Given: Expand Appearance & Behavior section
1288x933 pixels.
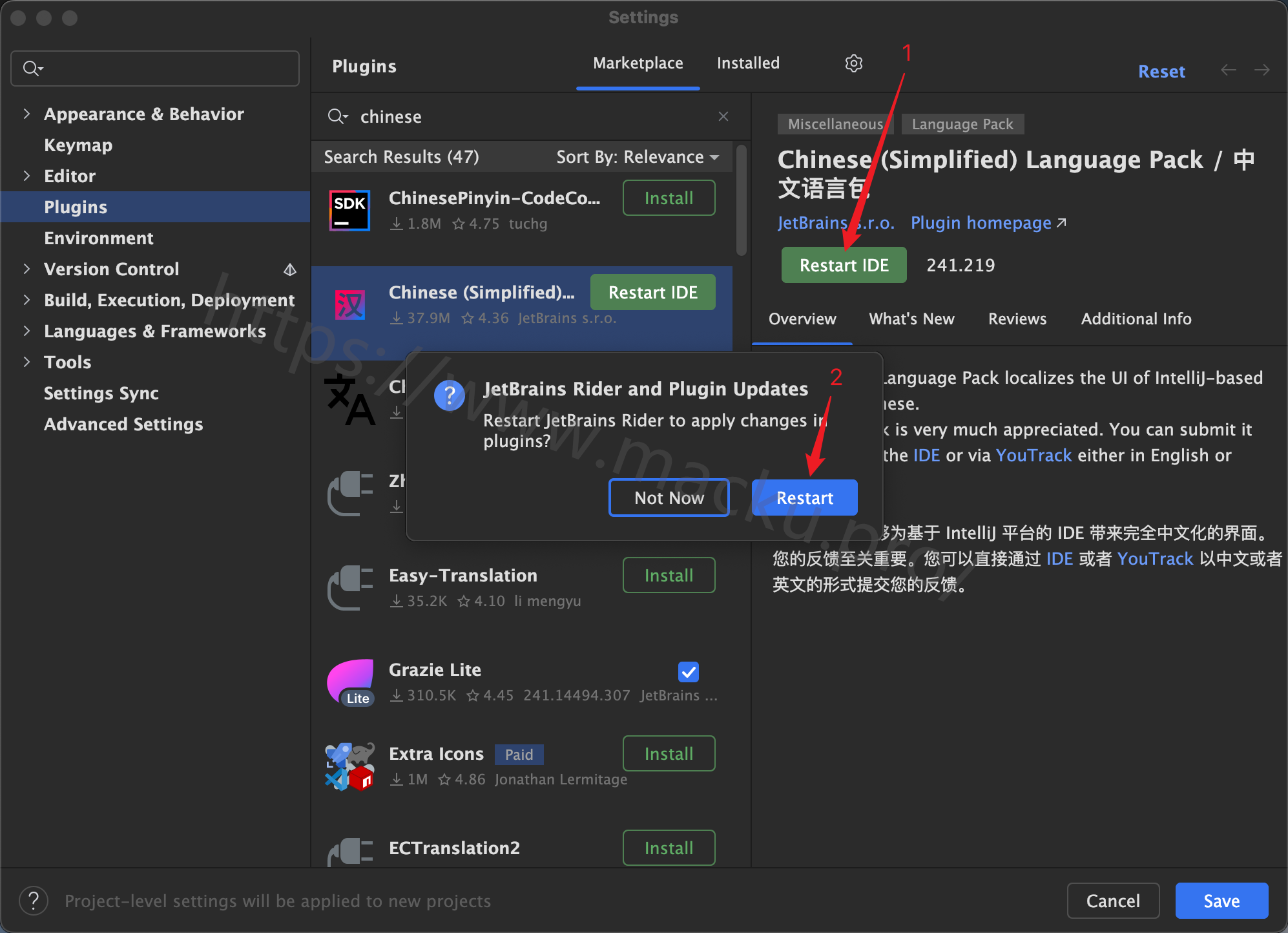Looking at the screenshot, I should click(26, 114).
